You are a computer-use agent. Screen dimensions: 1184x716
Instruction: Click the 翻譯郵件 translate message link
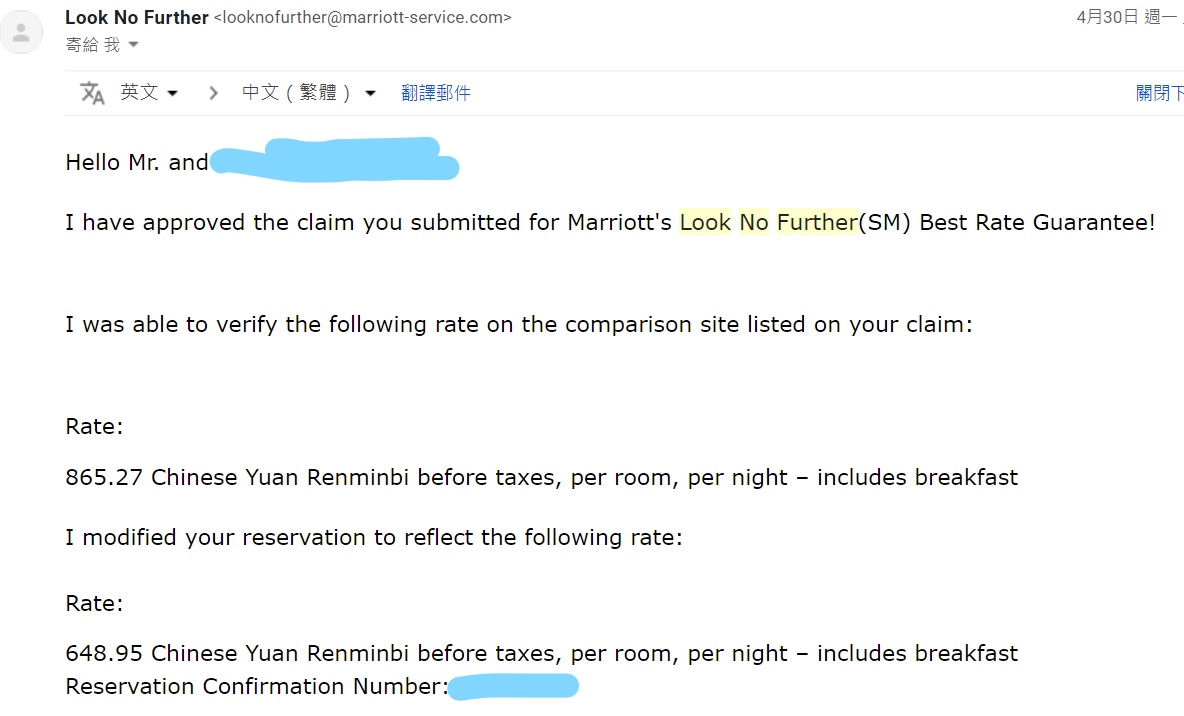point(436,93)
